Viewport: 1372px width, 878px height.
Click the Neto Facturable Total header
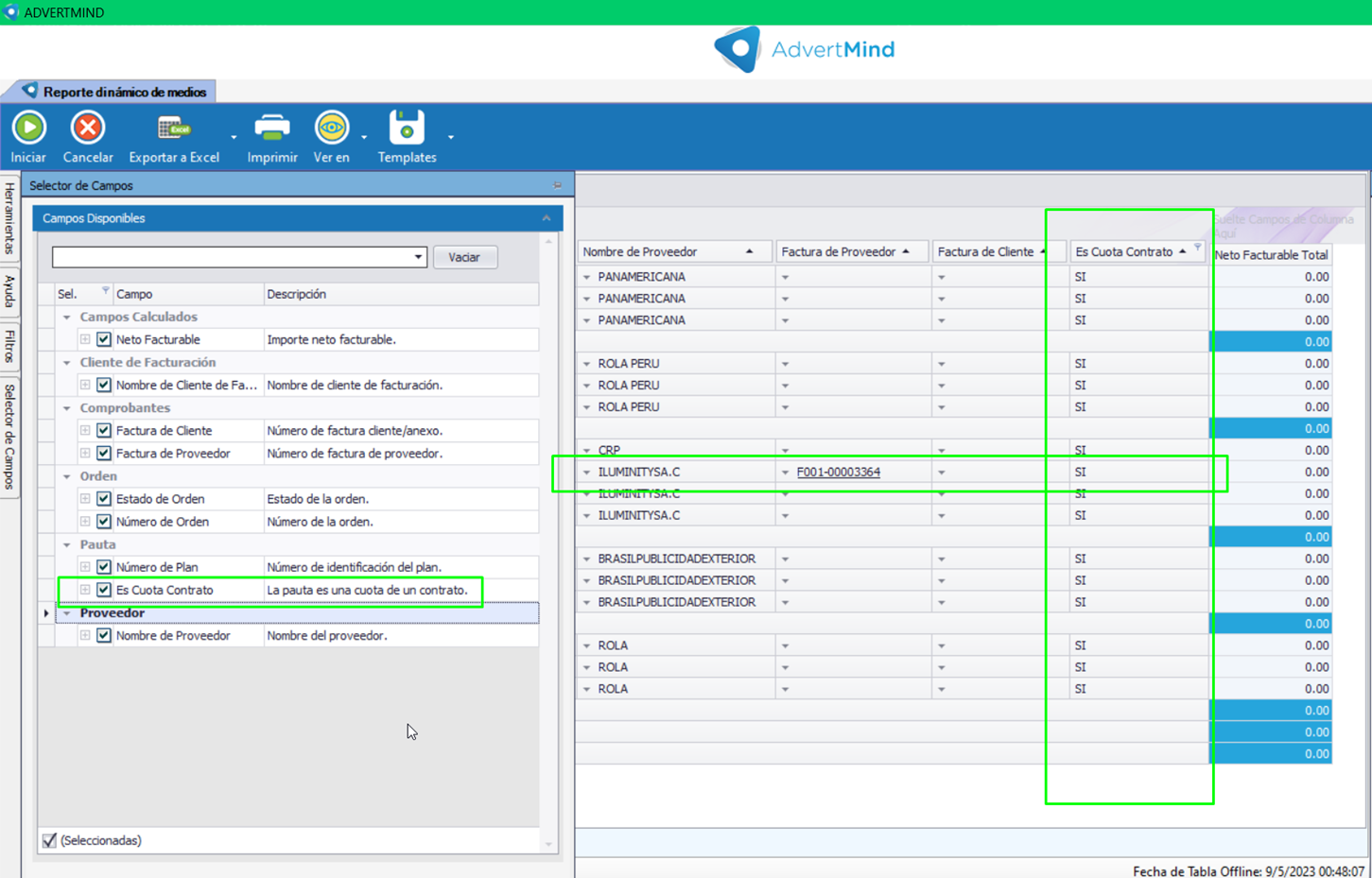point(1271,255)
